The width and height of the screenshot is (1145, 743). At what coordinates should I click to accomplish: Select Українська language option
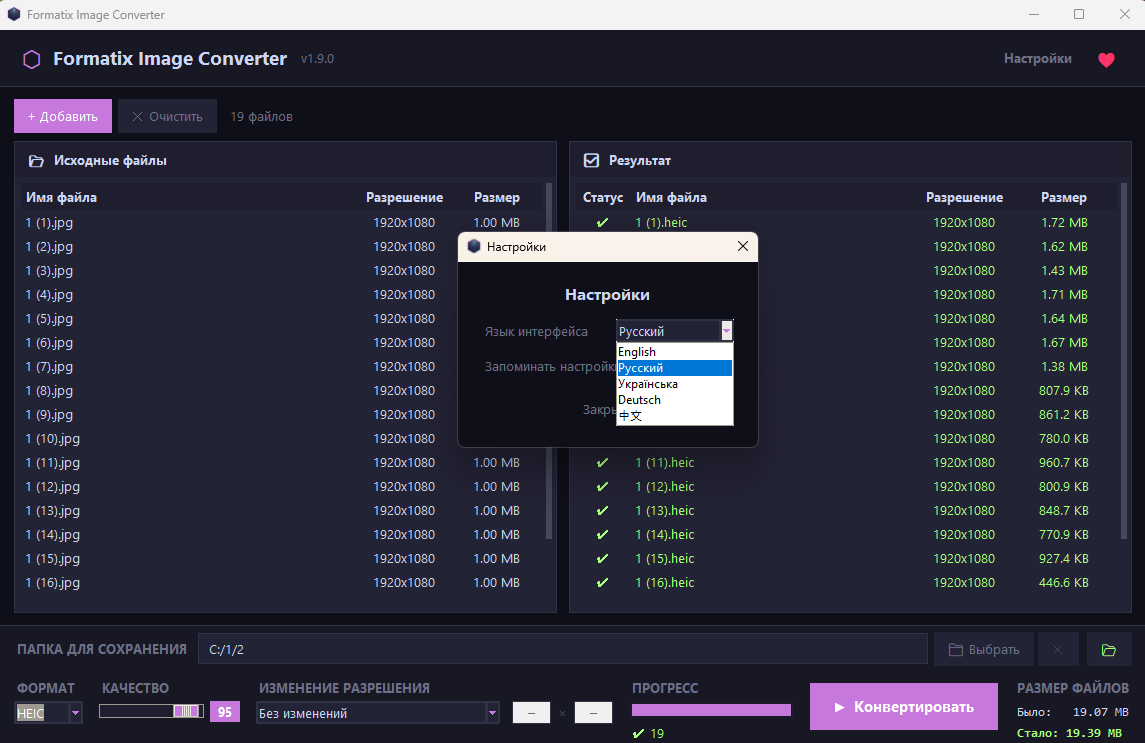[674, 384]
